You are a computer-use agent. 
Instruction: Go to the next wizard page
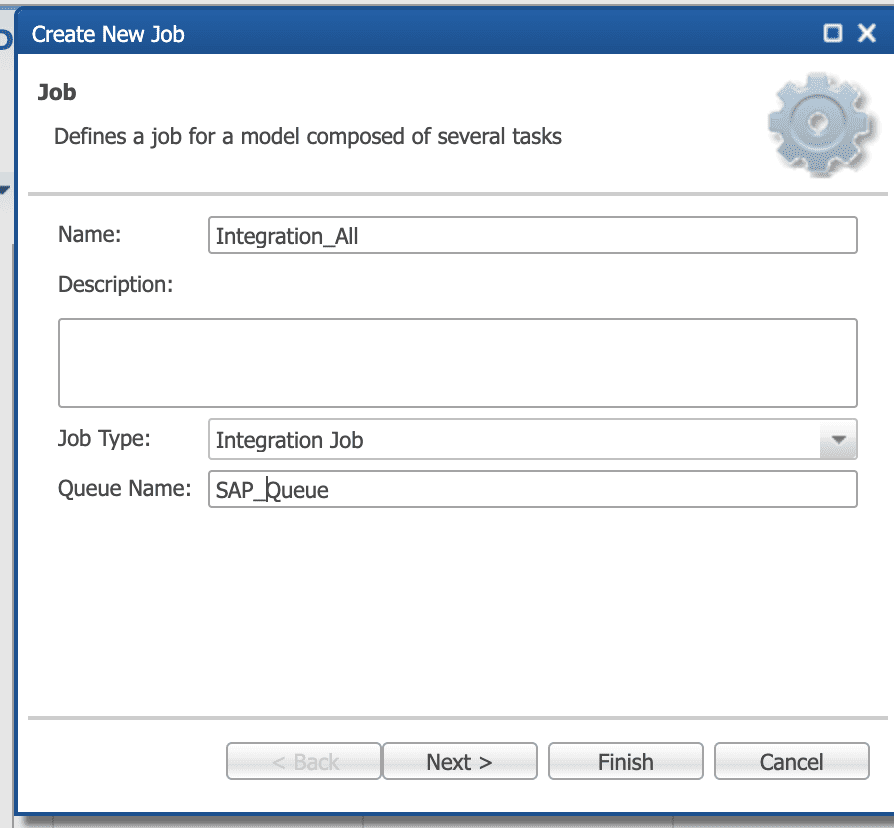tap(460, 761)
